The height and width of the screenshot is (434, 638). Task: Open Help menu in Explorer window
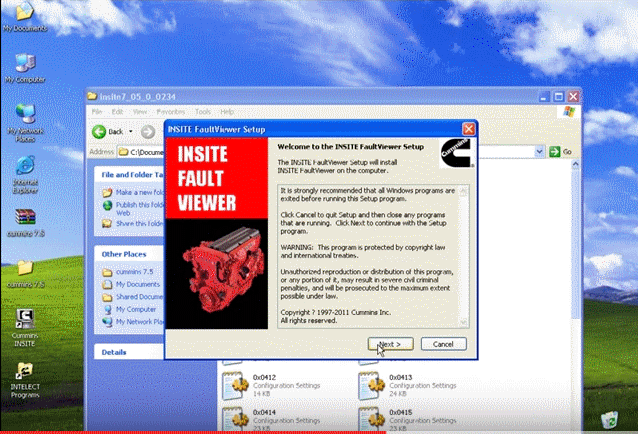tap(227, 111)
